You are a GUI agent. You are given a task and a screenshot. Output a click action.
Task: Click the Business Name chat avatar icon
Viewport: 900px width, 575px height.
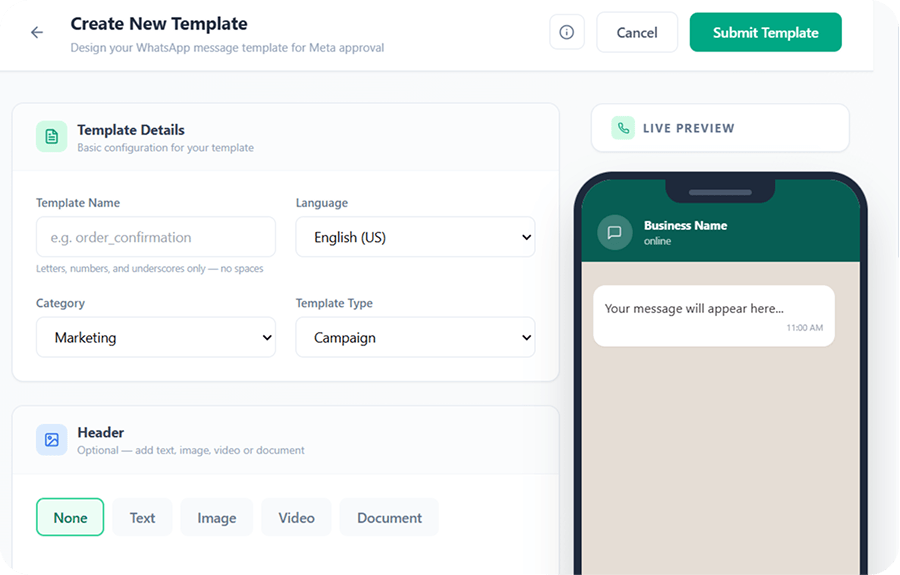point(615,232)
